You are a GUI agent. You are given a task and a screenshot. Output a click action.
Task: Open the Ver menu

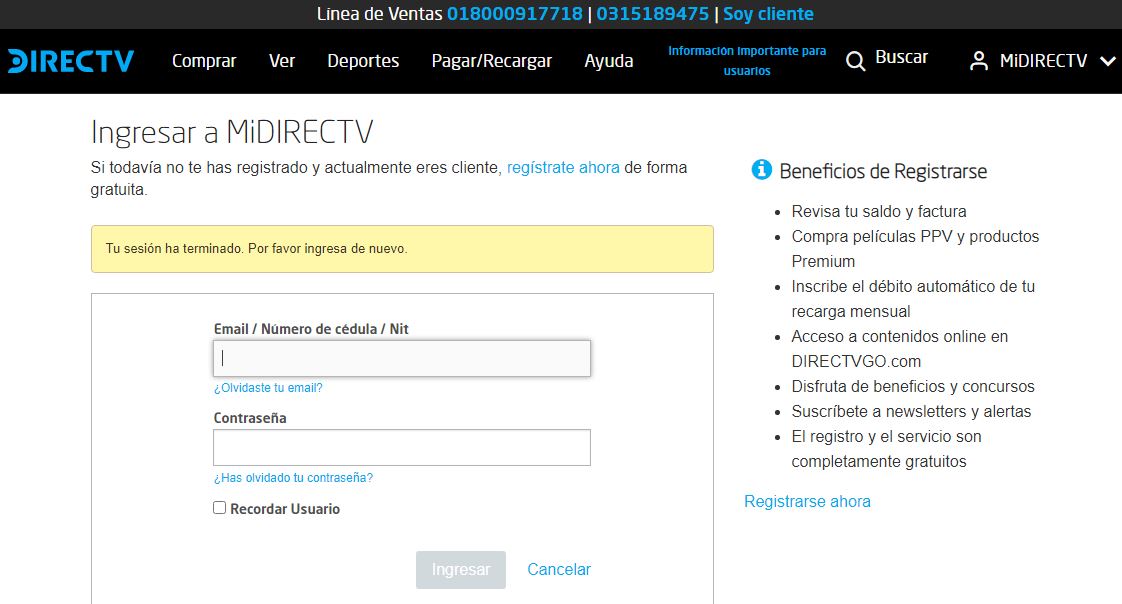(x=282, y=61)
